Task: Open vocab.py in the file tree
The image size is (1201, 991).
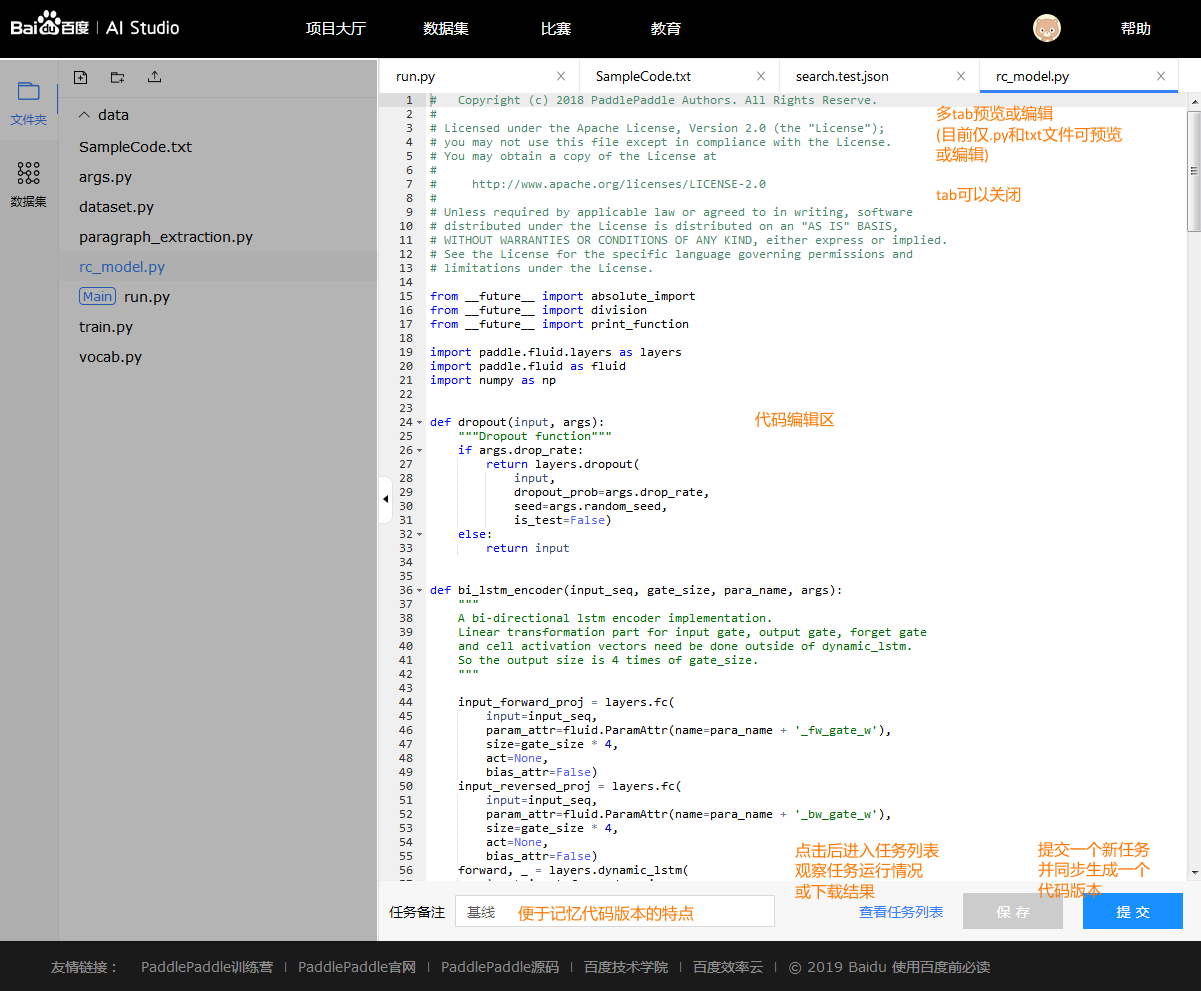Action: pos(110,357)
